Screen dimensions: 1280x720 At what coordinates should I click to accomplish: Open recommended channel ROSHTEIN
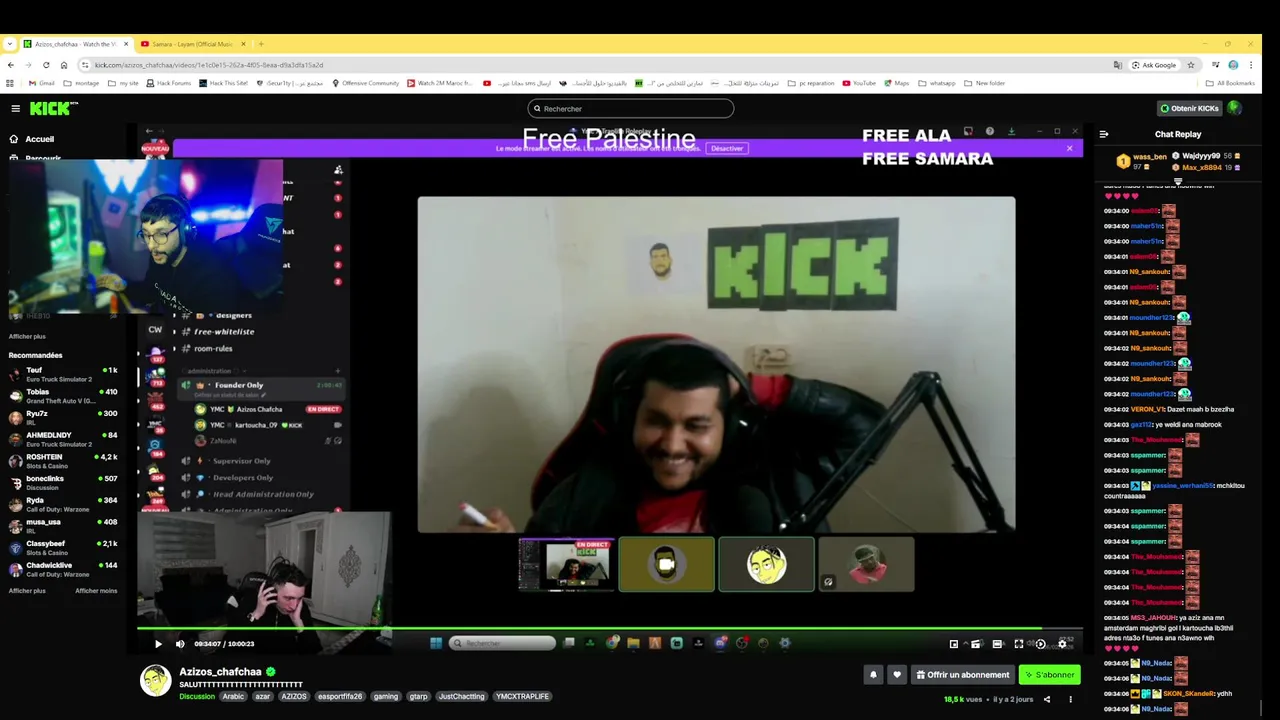[x=63, y=461]
